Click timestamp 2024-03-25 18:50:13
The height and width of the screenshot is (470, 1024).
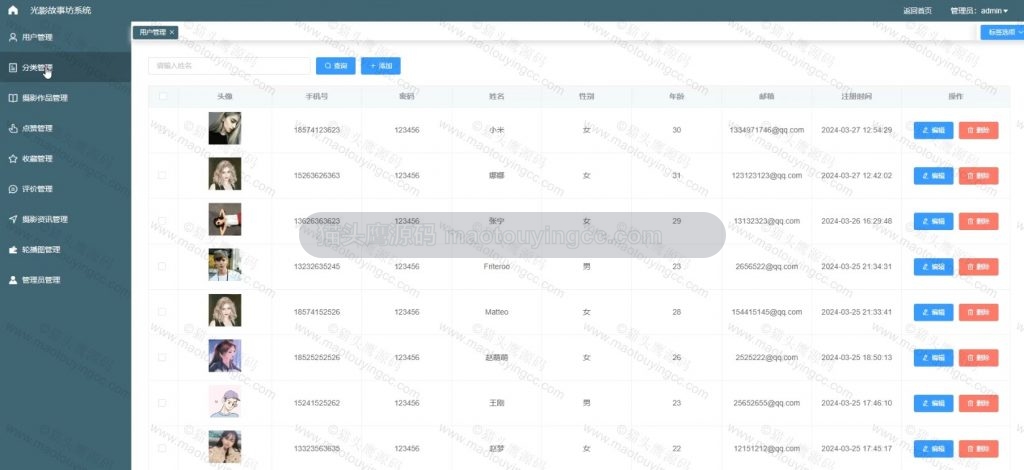tap(856, 358)
